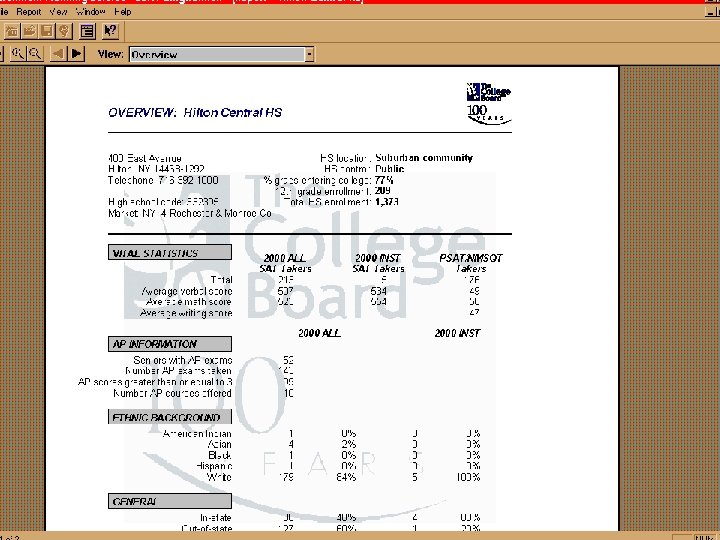Click the VITAL STATISTICS section header
The width and height of the screenshot is (720, 540).
pyautogui.click(x=170, y=253)
